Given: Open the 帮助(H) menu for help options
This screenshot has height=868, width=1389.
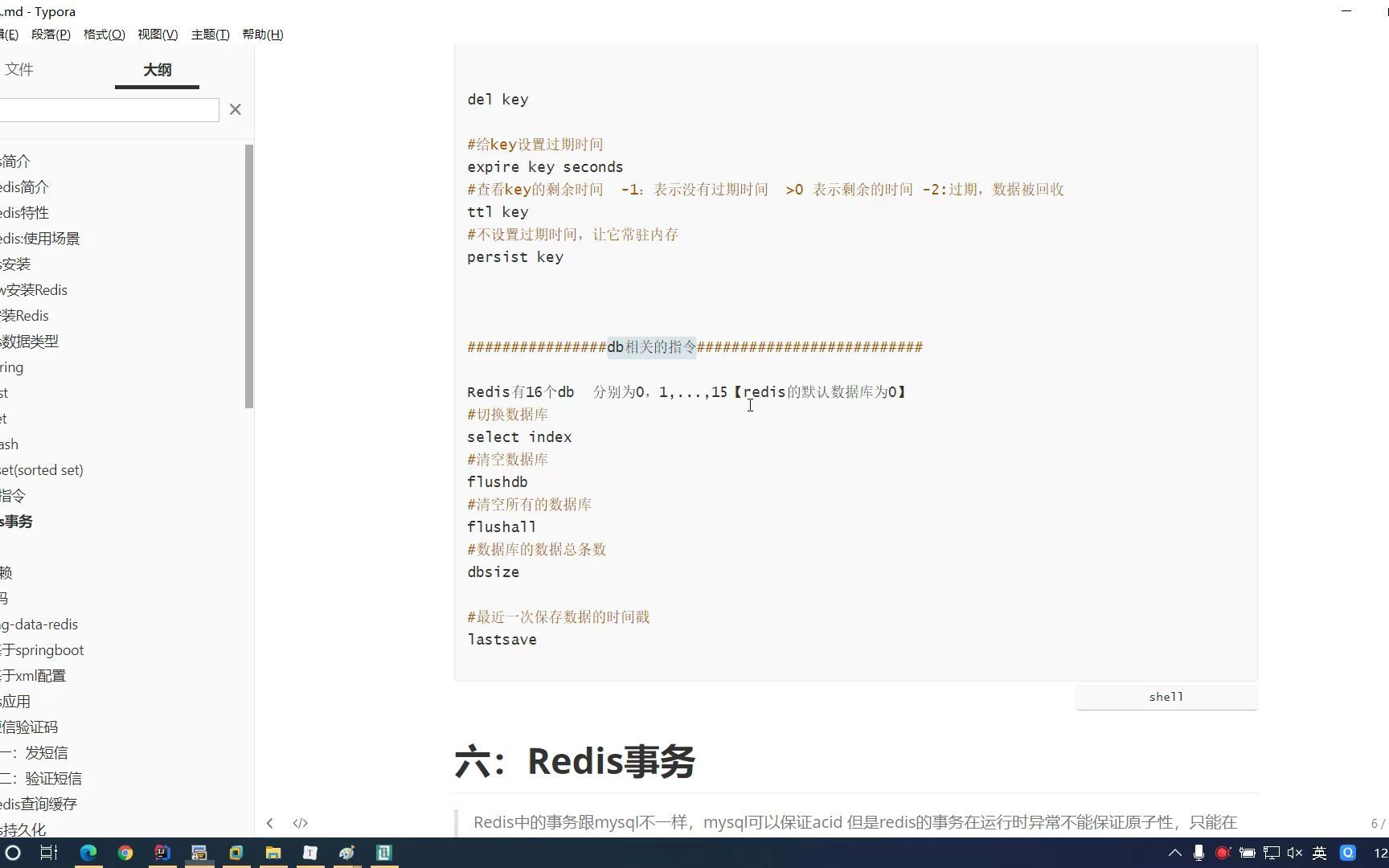Looking at the screenshot, I should tap(262, 34).
